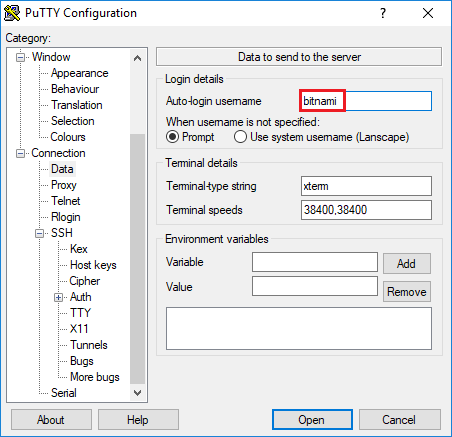Open the TTY category
Screen dimensions: 452x437
80,313
